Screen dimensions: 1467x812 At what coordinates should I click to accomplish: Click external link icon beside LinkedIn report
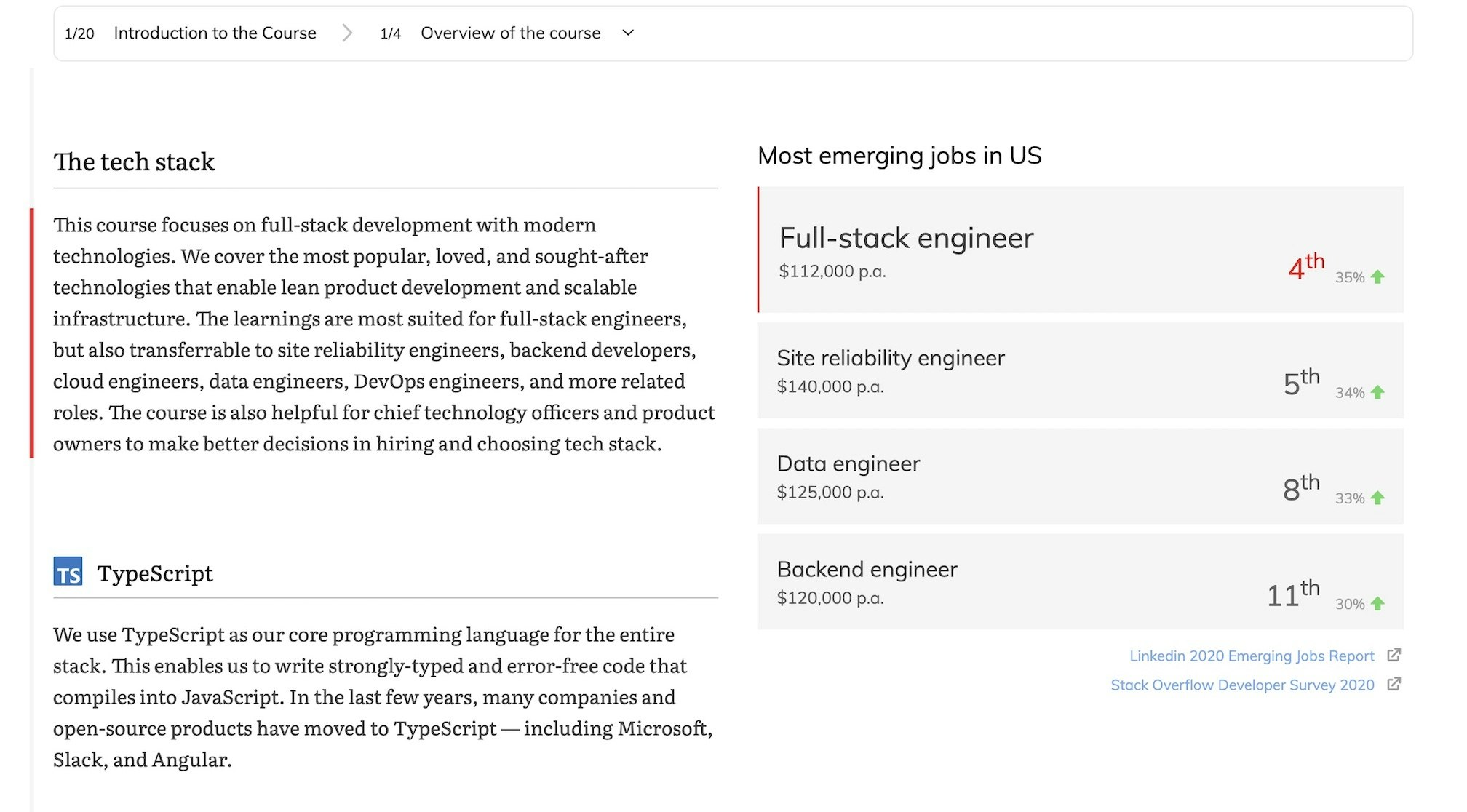click(1394, 656)
